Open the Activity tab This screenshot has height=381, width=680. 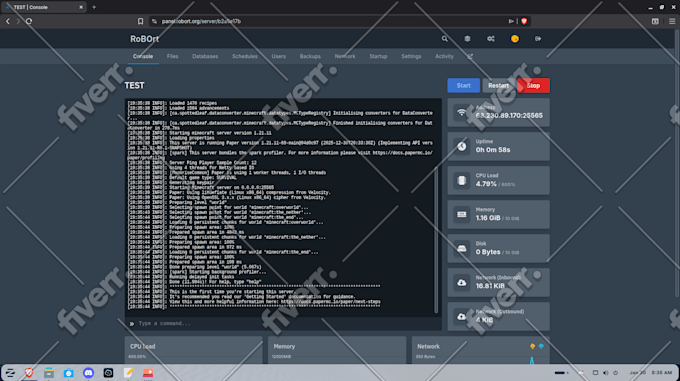pyautogui.click(x=445, y=56)
